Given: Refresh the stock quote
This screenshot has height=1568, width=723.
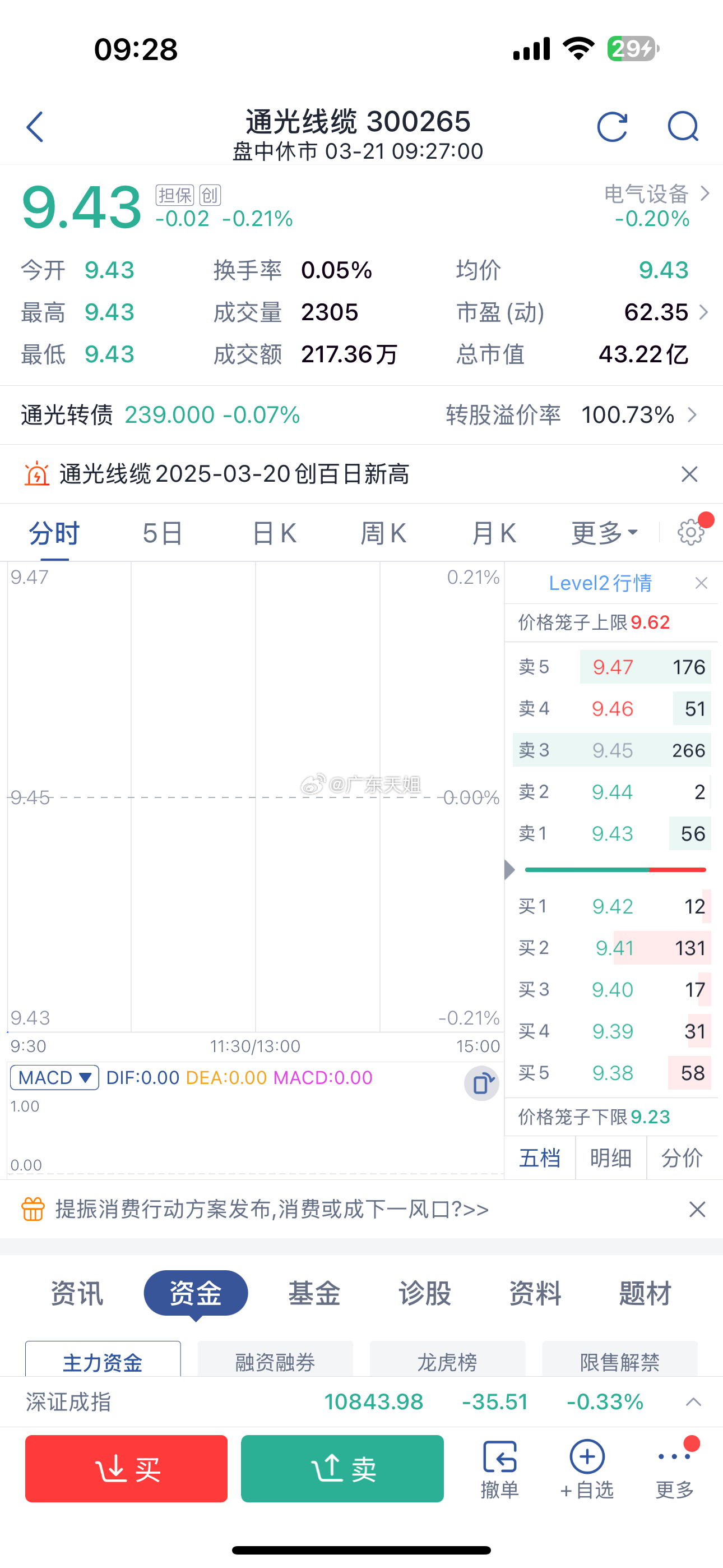Looking at the screenshot, I should [611, 127].
